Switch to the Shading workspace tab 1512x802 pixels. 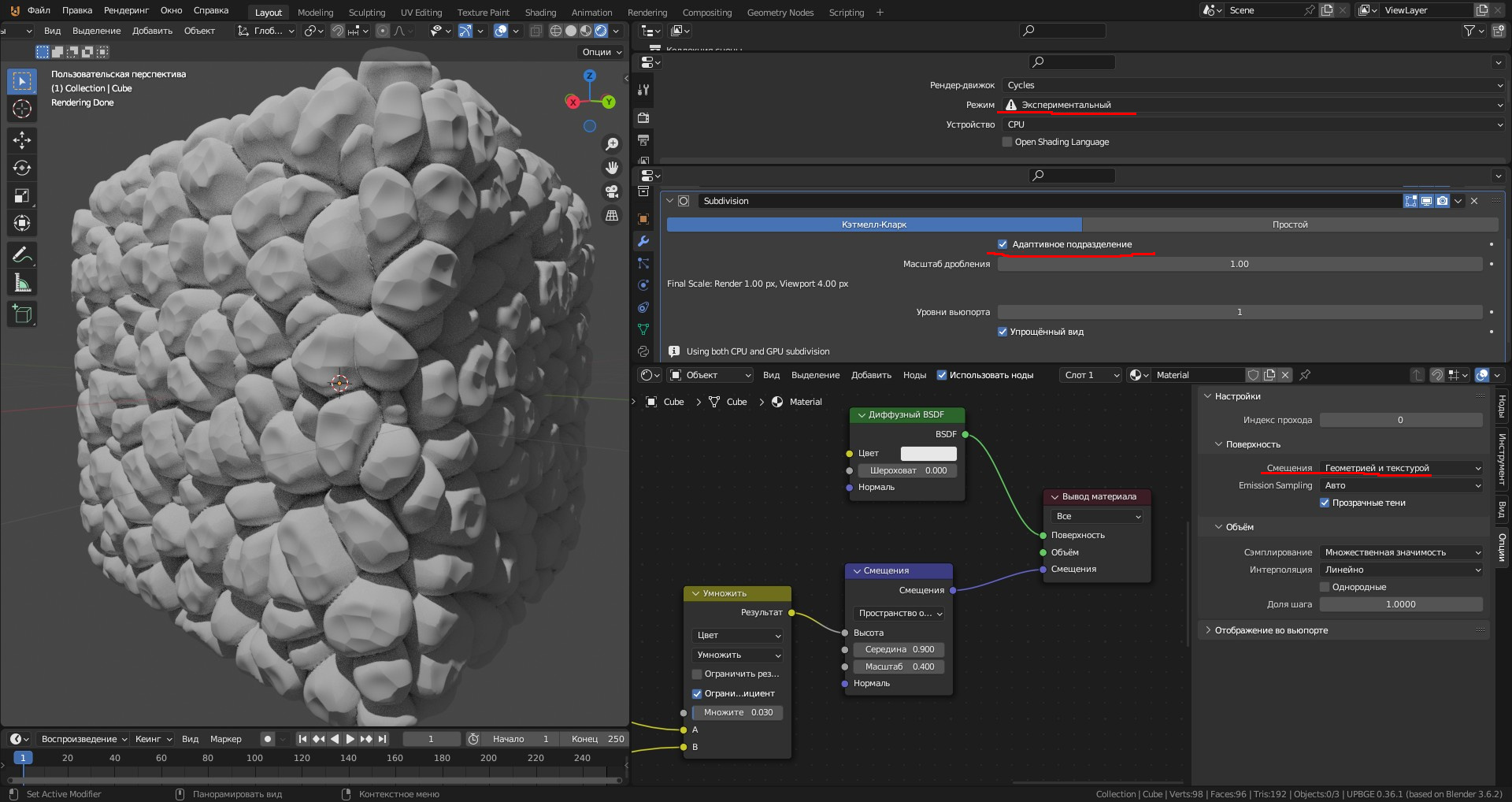point(540,13)
